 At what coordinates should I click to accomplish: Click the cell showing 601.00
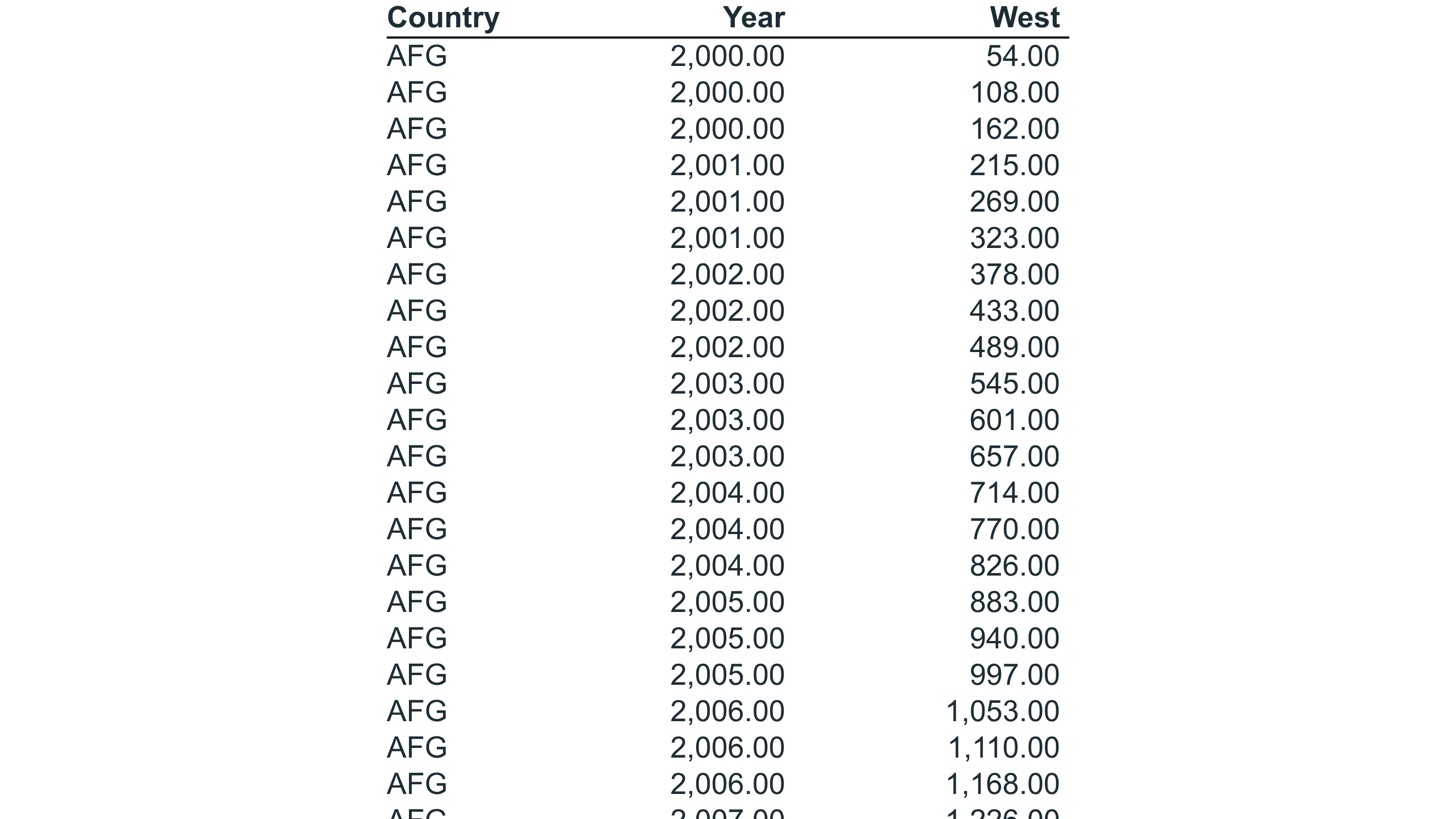1015,420
